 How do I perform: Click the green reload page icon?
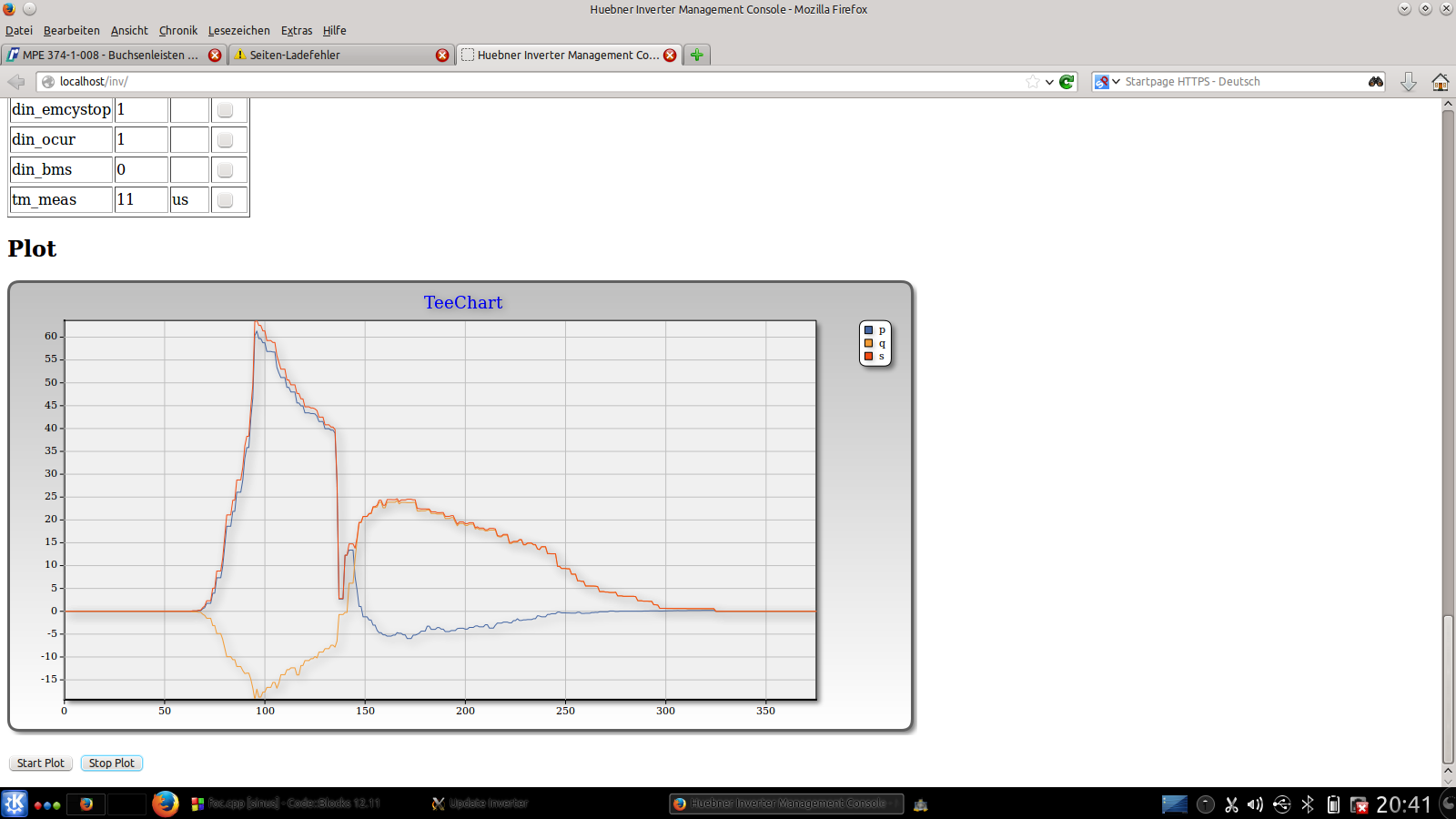[x=1067, y=82]
